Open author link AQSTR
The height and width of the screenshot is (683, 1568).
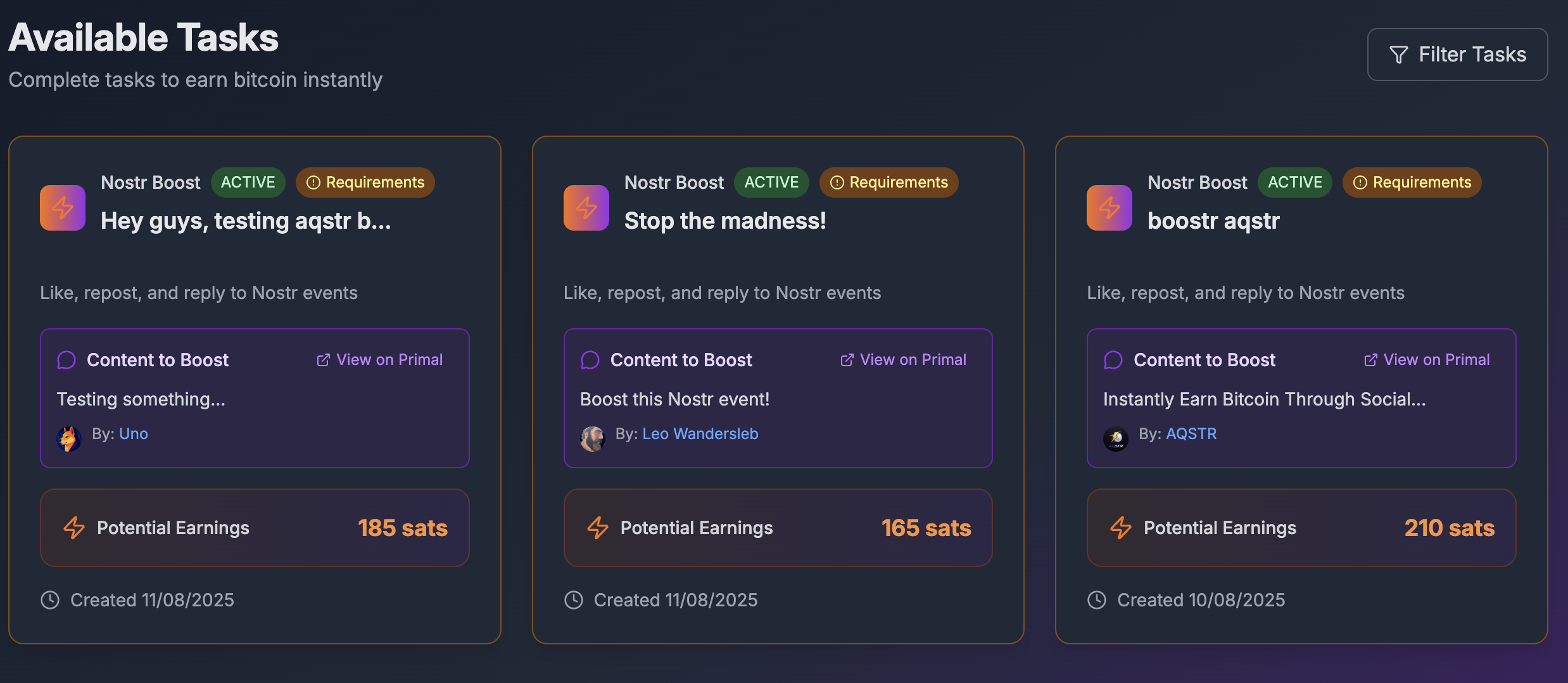pyautogui.click(x=1191, y=434)
